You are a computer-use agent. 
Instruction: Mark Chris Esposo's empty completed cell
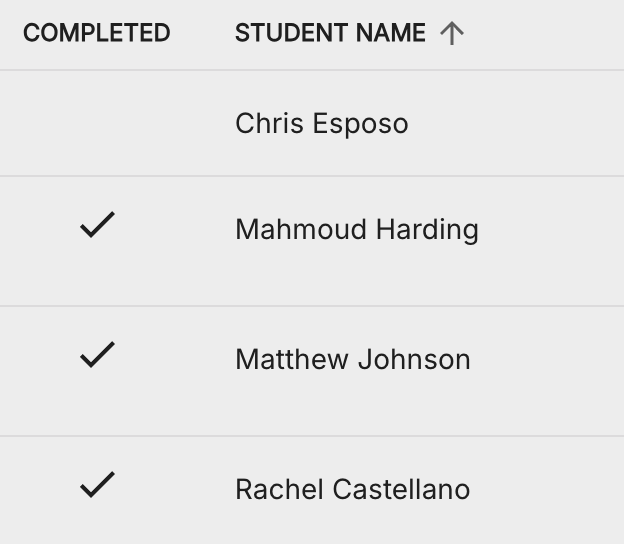coord(98,123)
